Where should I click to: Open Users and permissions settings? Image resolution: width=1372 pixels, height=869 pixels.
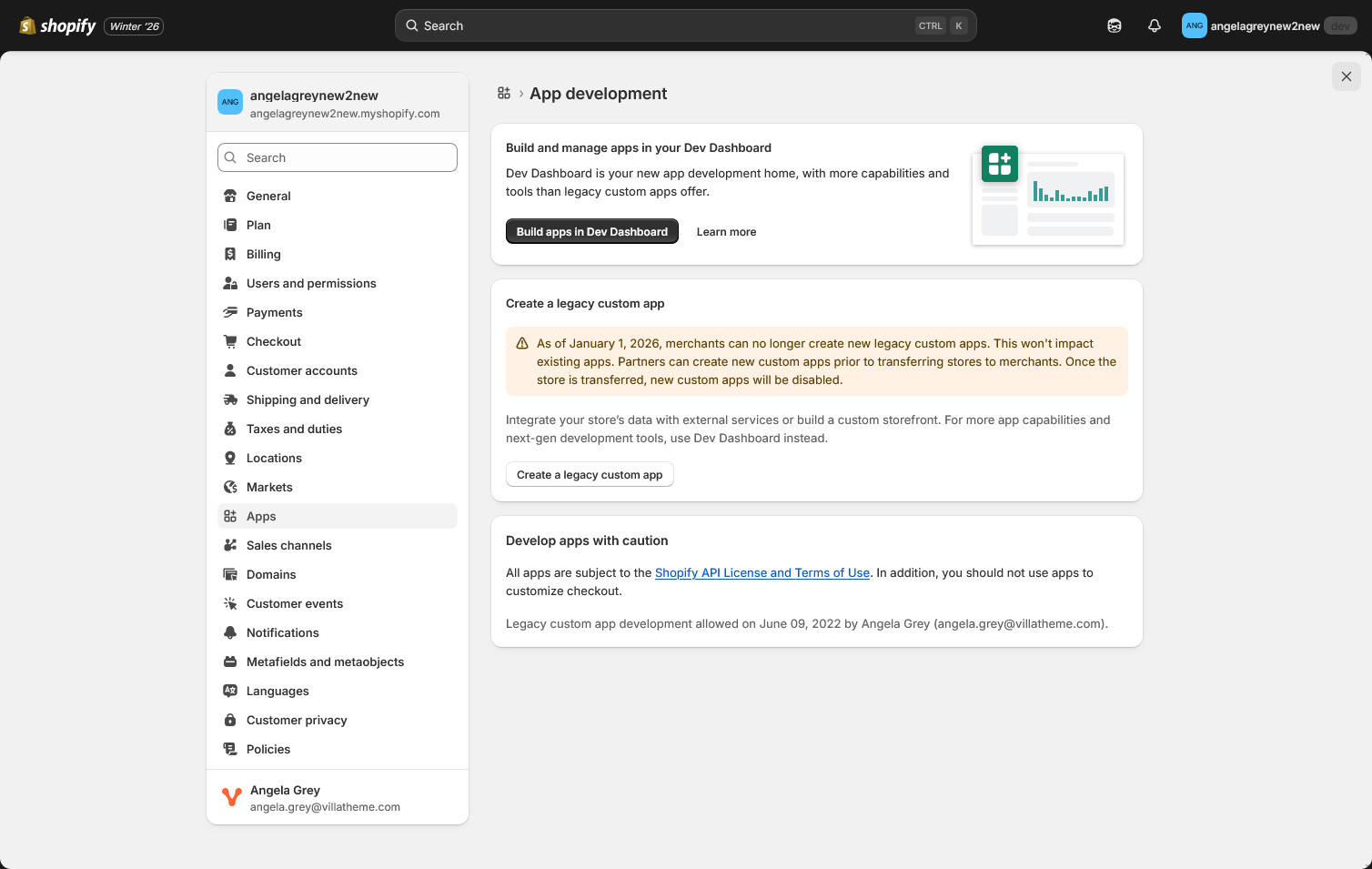[x=311, y=283]
